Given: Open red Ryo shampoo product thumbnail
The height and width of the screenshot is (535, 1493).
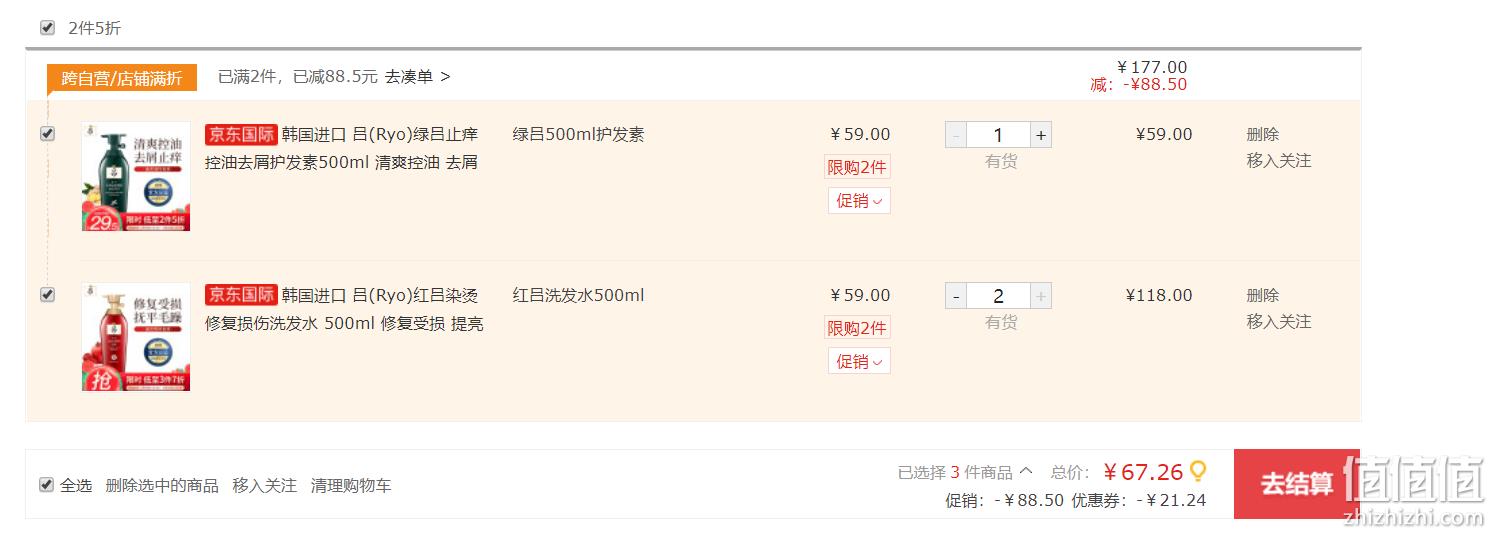Looking at the screenshot, I should pyautogui.click(x=136, y=337).
